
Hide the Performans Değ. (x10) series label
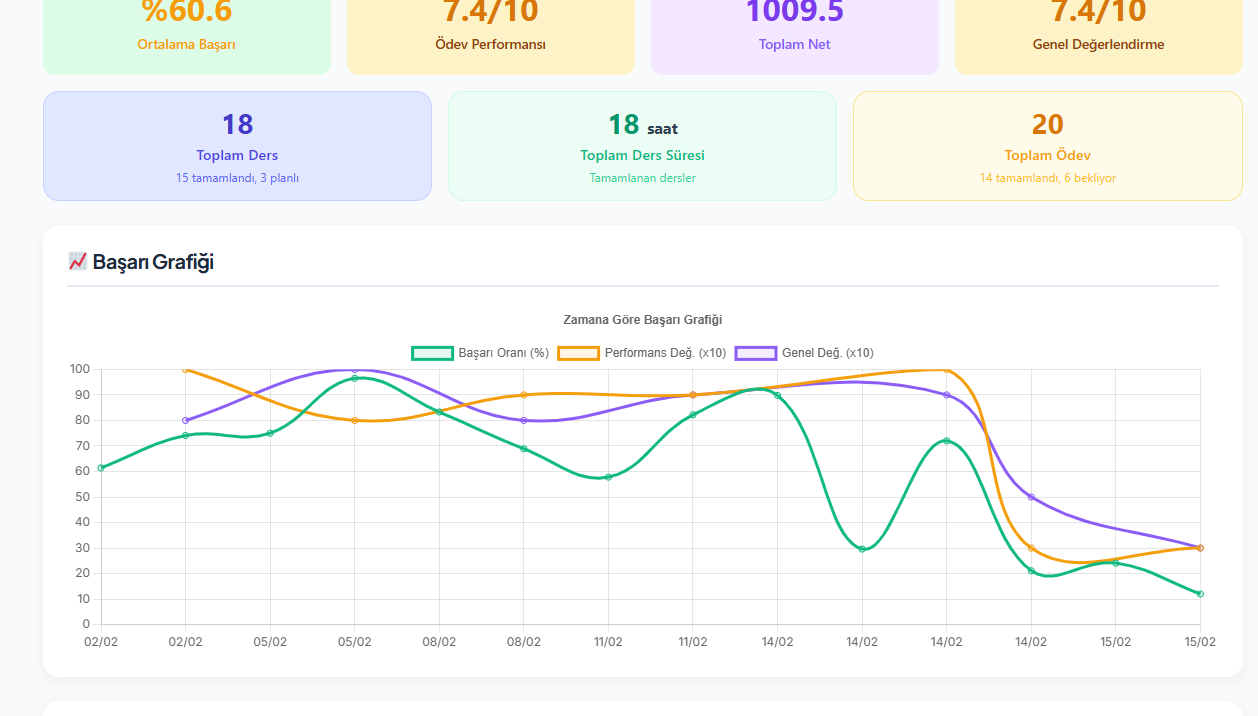[665, 353]
